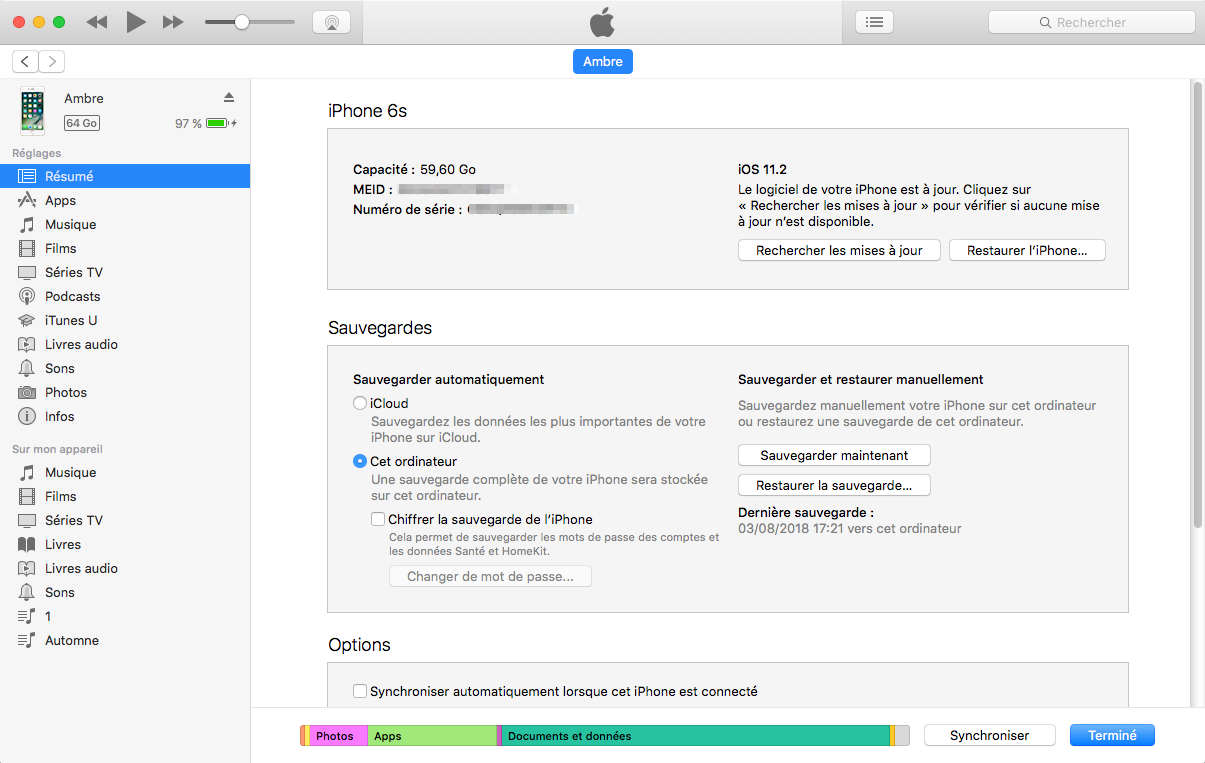Click 'Capacité : 59,60 Go' text
The height and width of the screenshot is (763, 1205).
414,170
